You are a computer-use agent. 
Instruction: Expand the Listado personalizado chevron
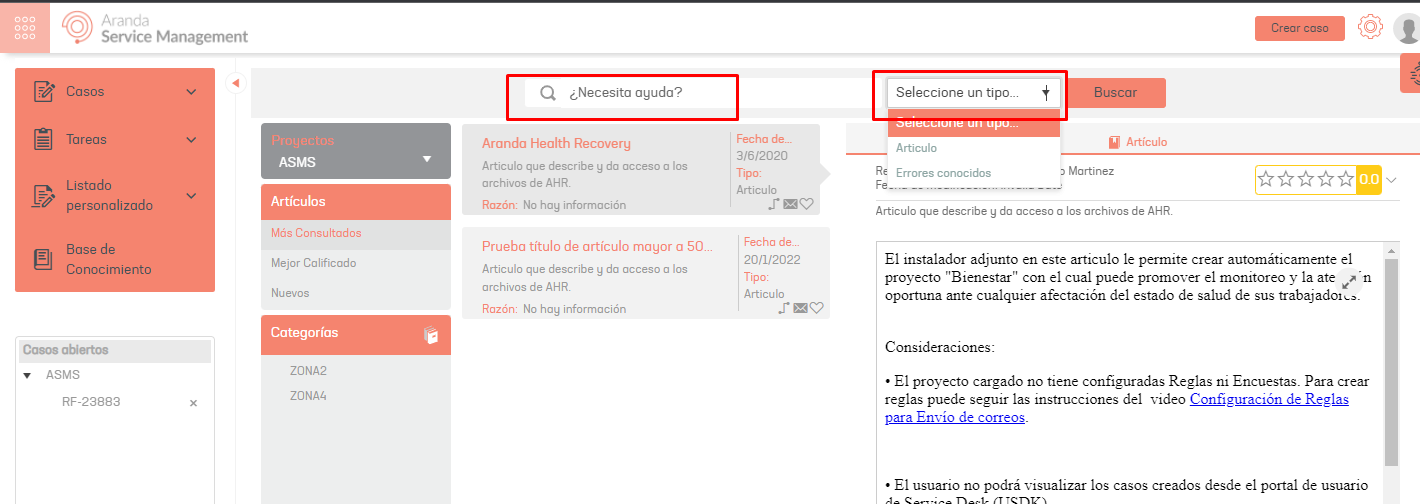click(x=191, y=196)
